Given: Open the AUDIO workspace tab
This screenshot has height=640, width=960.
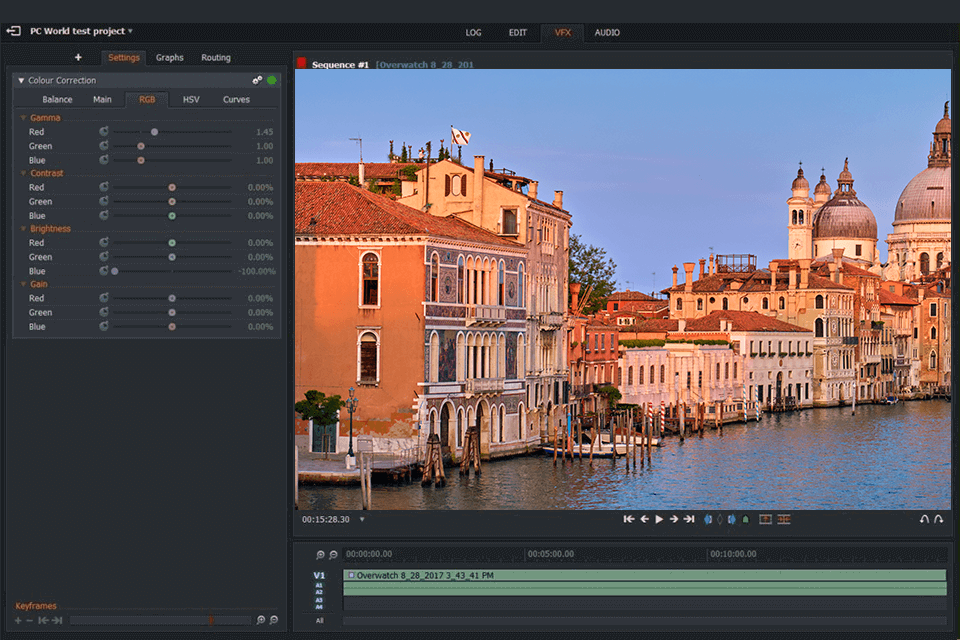Looking at the screenshot, I should (607, 32).
